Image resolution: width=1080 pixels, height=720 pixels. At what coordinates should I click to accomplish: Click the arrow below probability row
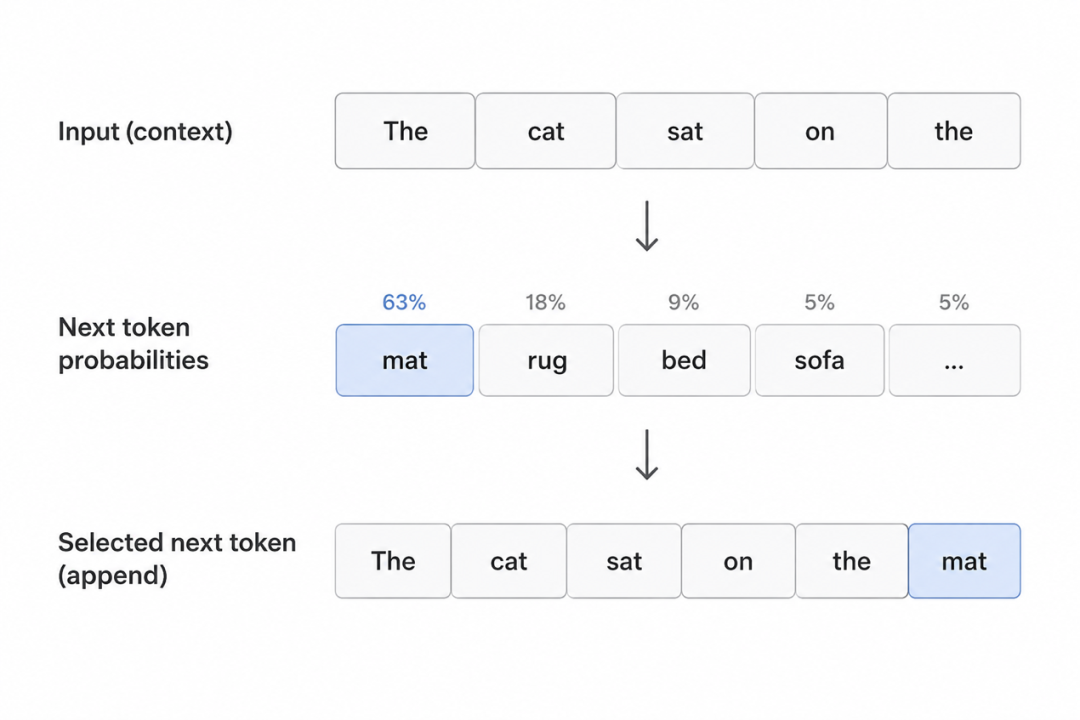647,455
